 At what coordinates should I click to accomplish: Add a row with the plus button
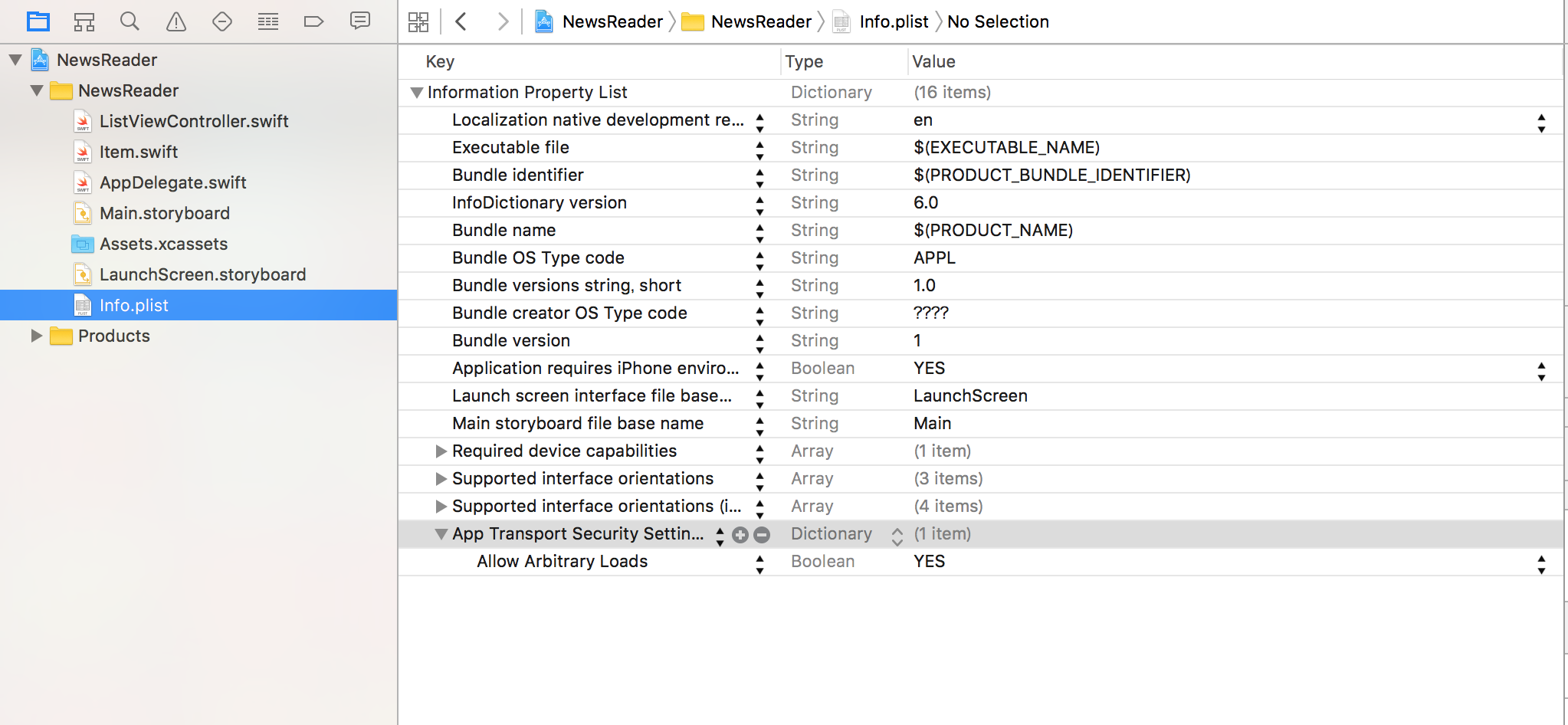740,535
